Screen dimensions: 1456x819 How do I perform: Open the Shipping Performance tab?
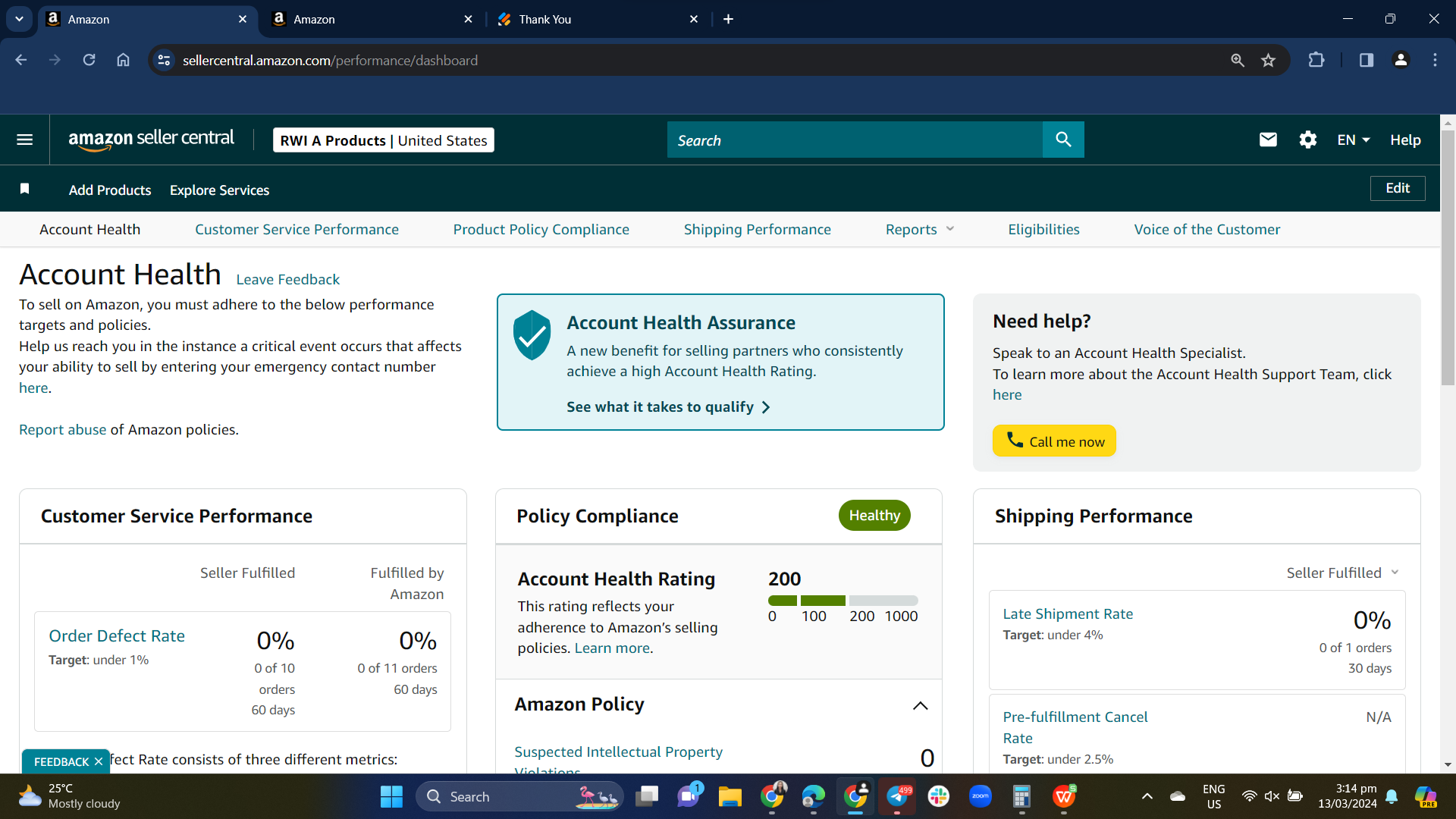pos(757,229)
